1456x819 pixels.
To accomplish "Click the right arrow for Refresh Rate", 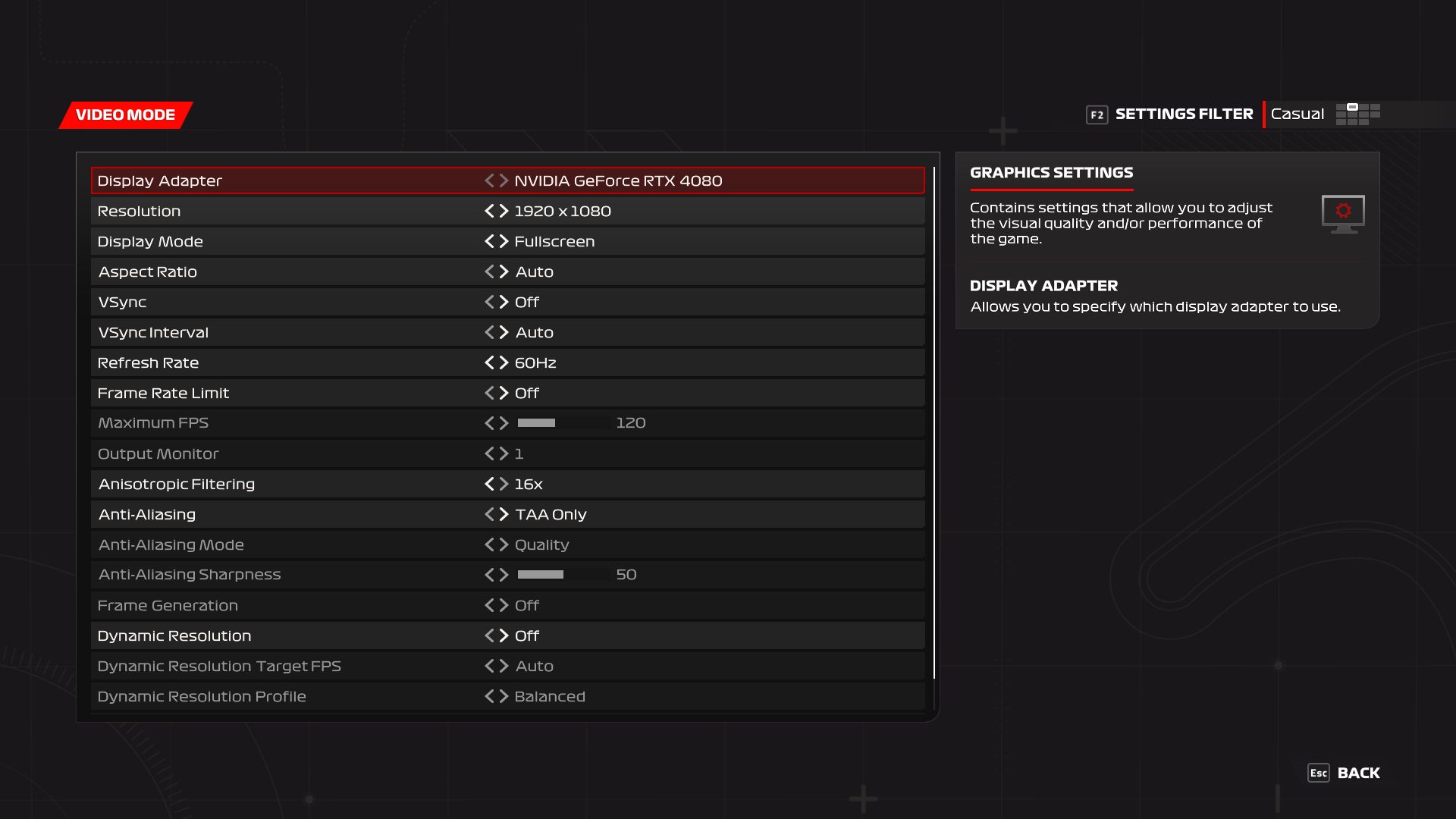I will pos(504,362).
